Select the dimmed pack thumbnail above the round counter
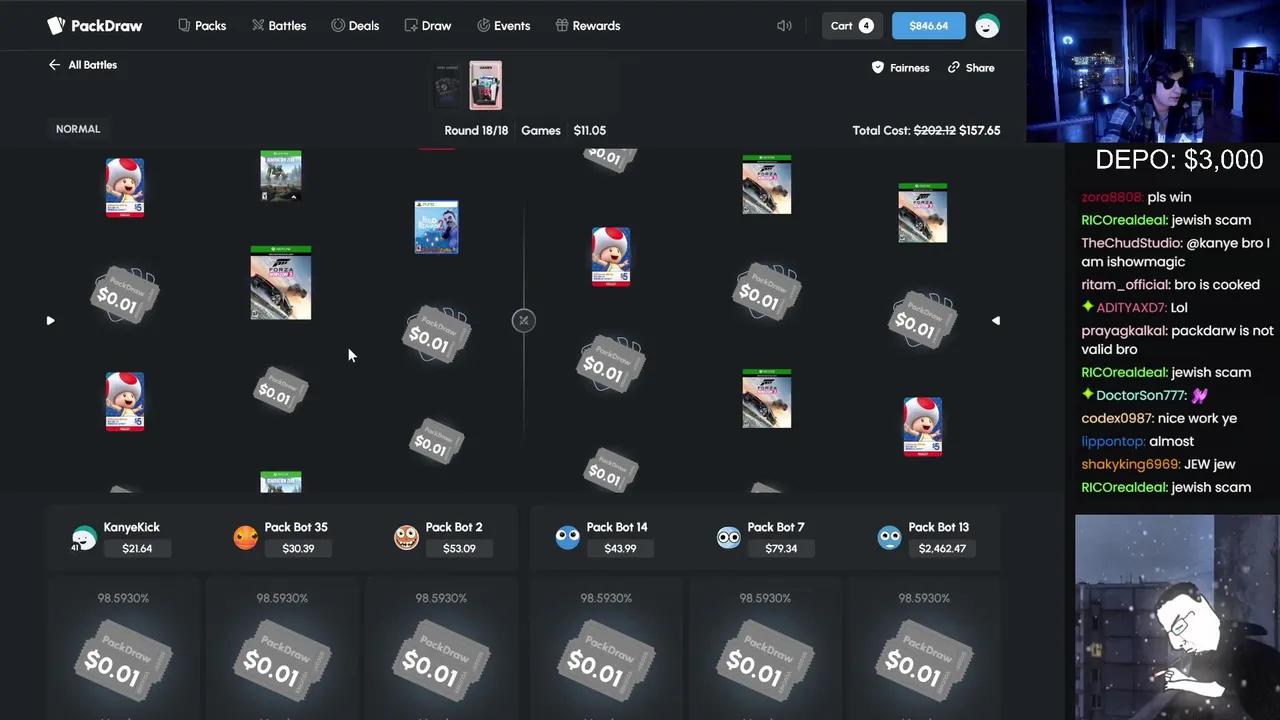 [x=447, y=85]
